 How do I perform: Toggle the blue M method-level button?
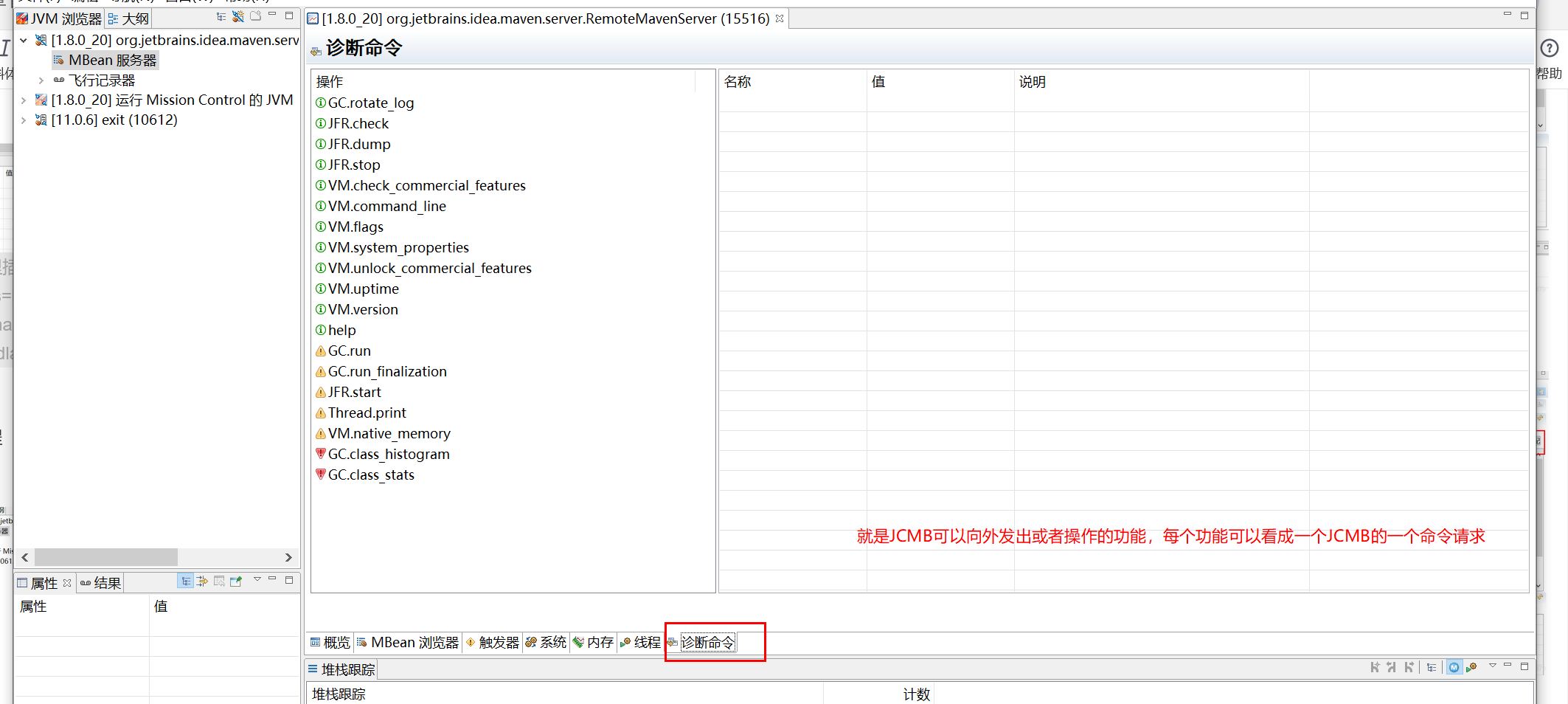pos(1454,667)
